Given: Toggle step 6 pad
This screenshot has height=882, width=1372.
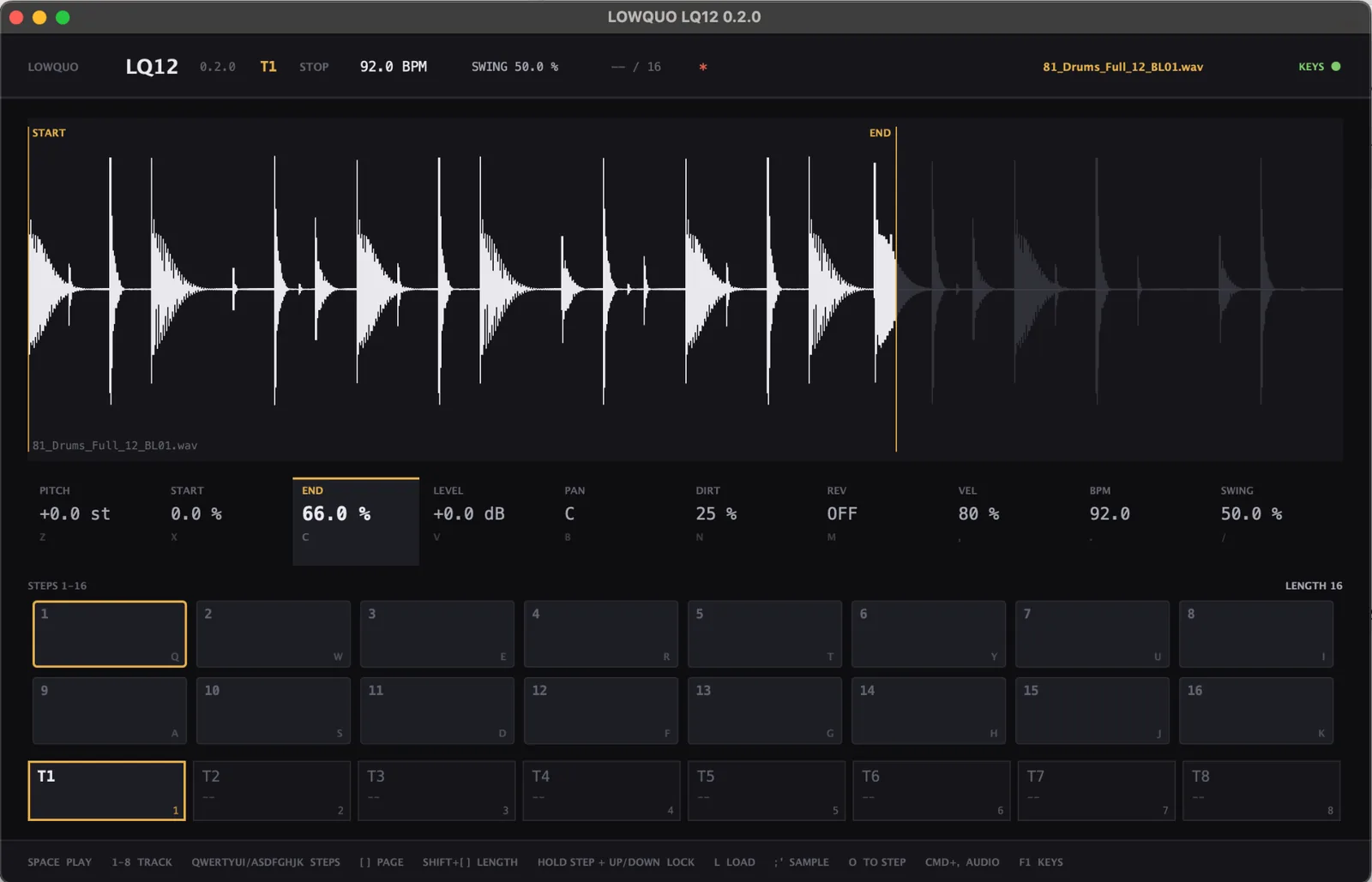Looking at the screenshot, I should point(928,633).
